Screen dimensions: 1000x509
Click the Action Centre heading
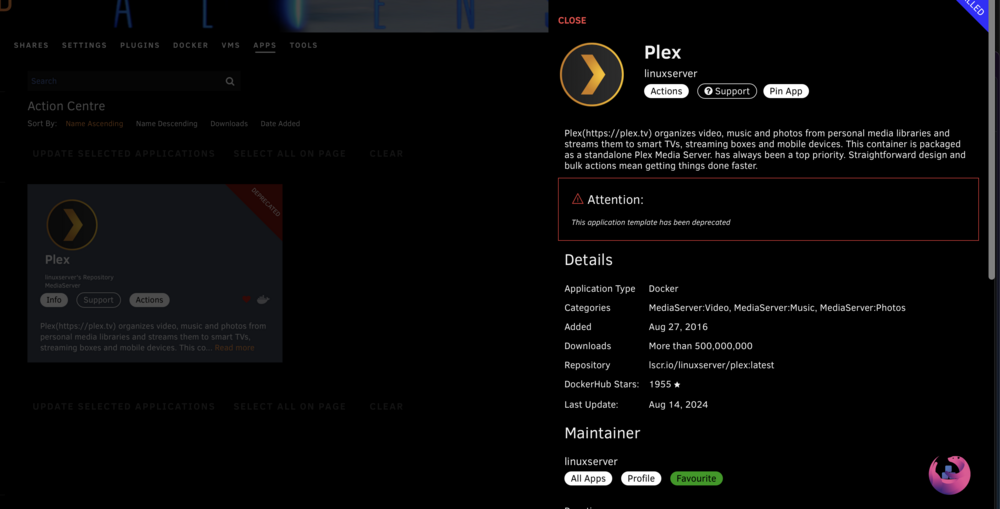click(66, 106)
